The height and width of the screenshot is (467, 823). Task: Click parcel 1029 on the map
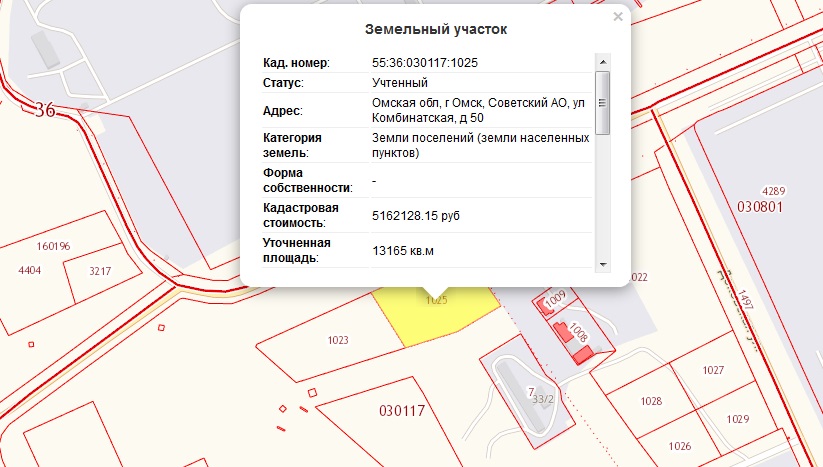click(738, 419)
